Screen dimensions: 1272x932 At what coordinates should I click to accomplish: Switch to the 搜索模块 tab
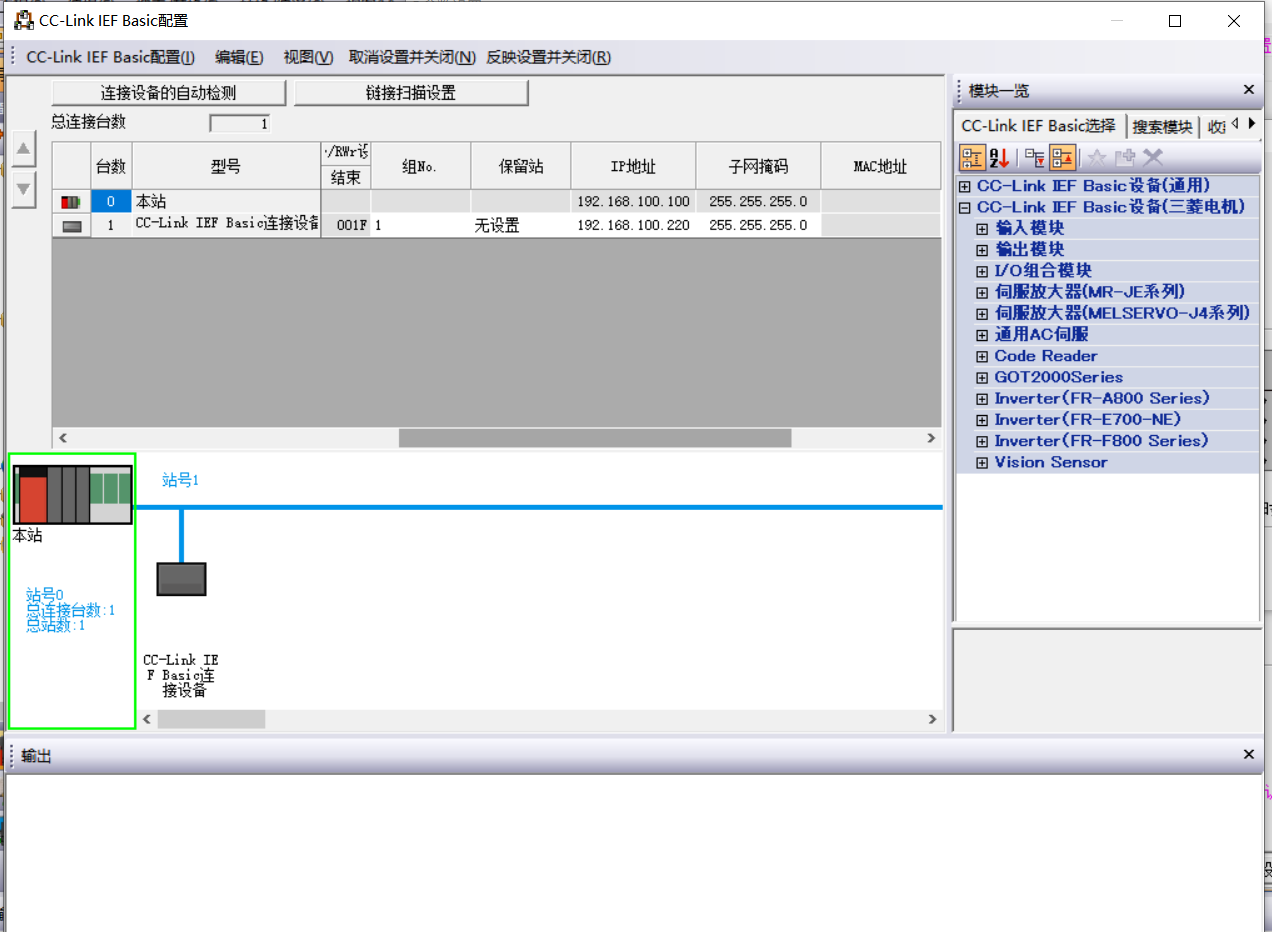tap(1162, 127)
